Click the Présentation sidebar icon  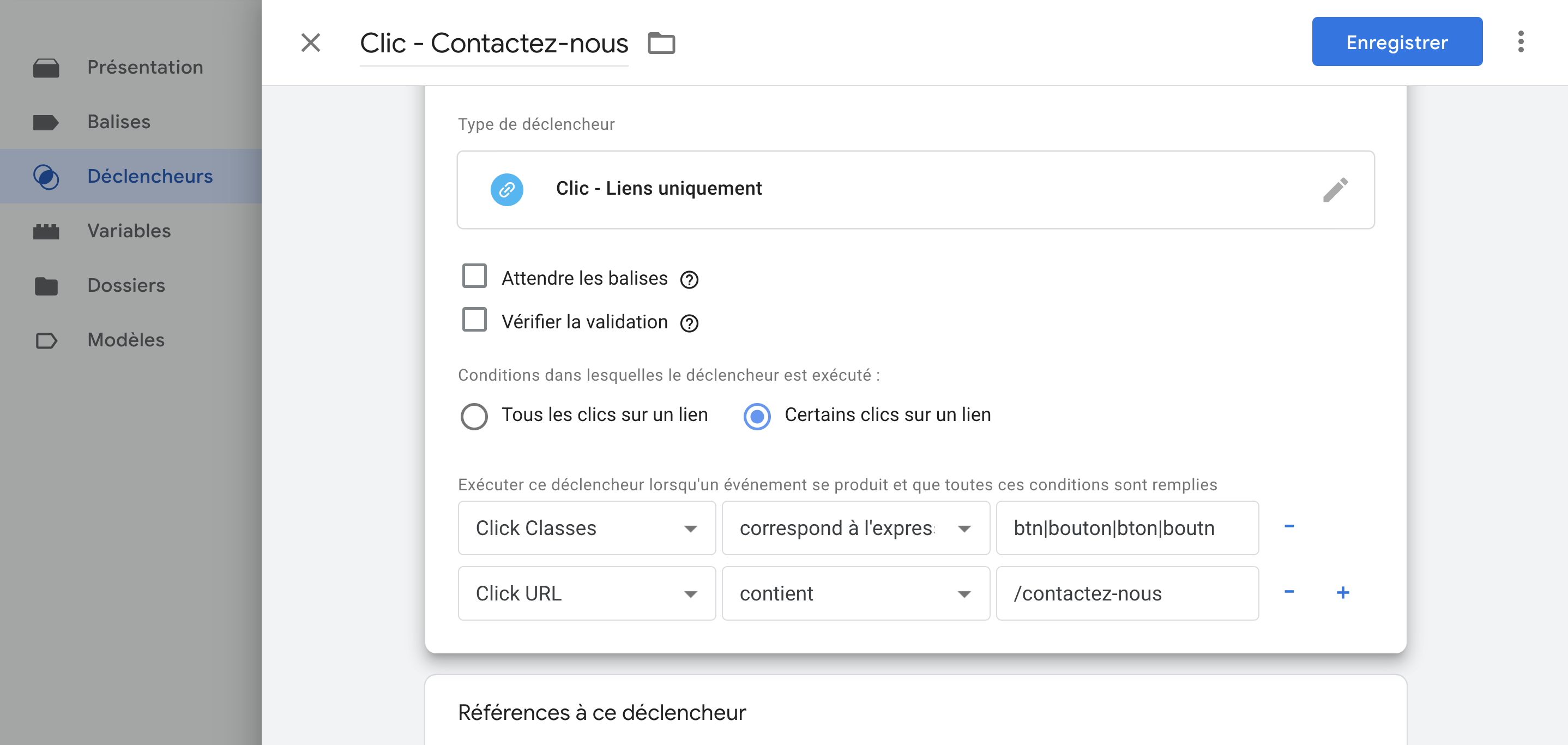point(46,68)
